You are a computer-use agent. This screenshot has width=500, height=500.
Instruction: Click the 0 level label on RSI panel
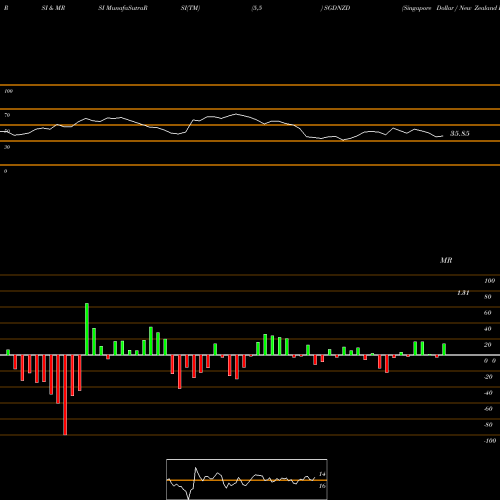click(5, 171)
